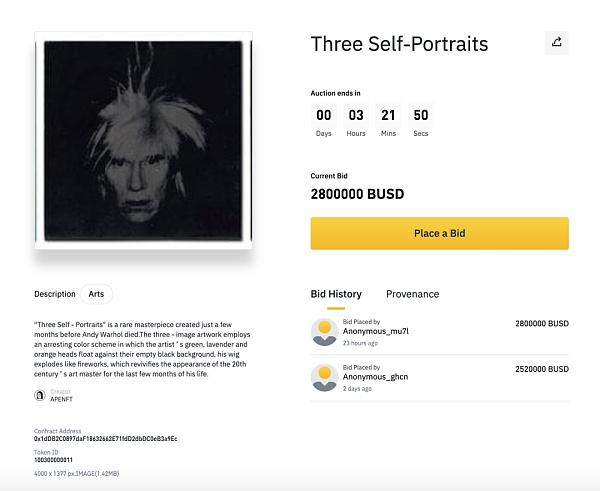Image resolution: width=600 pixels, height=491 pixels.
Task: Click the APENFT creator avatar icon
Action: 40,395
